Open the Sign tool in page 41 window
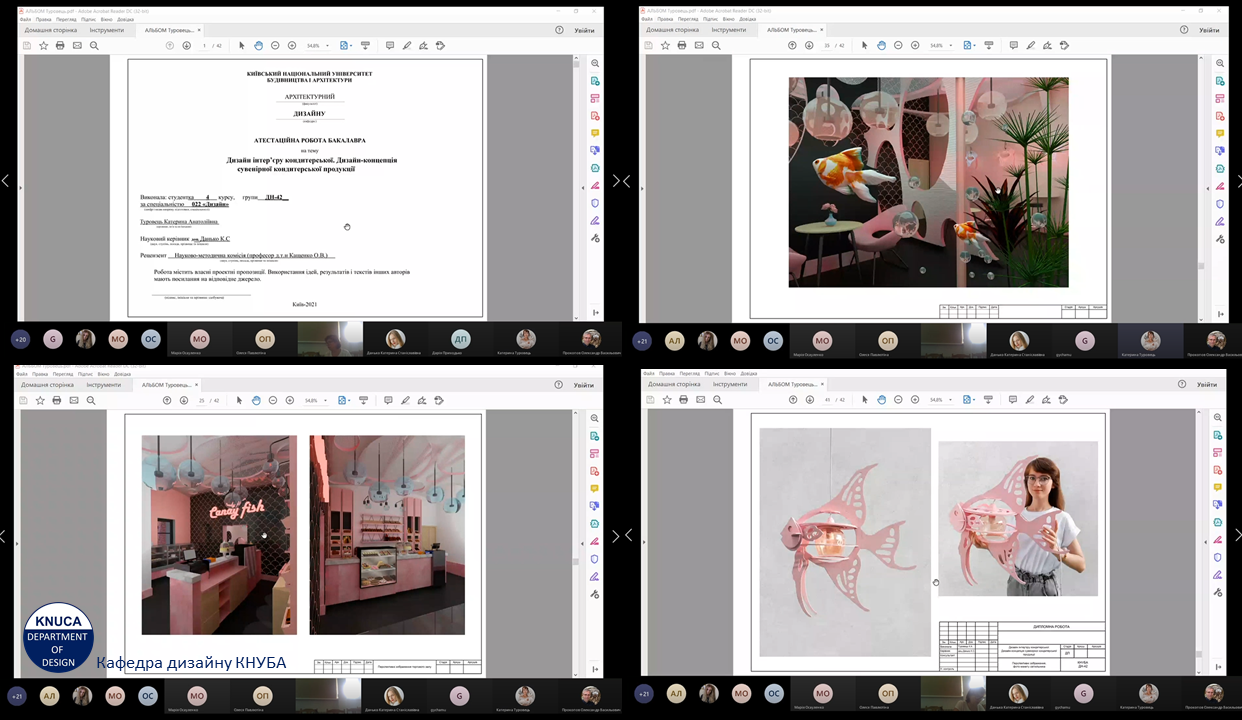 click(1047, 400)
